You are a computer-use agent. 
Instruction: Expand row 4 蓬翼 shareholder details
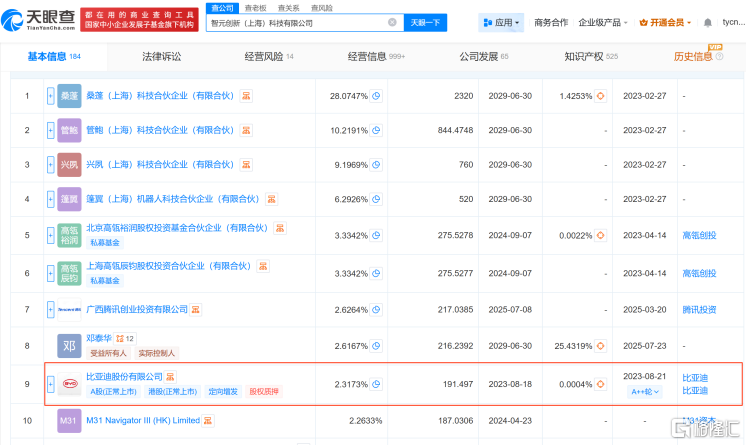pyautogui.click(x=50, y=199)
